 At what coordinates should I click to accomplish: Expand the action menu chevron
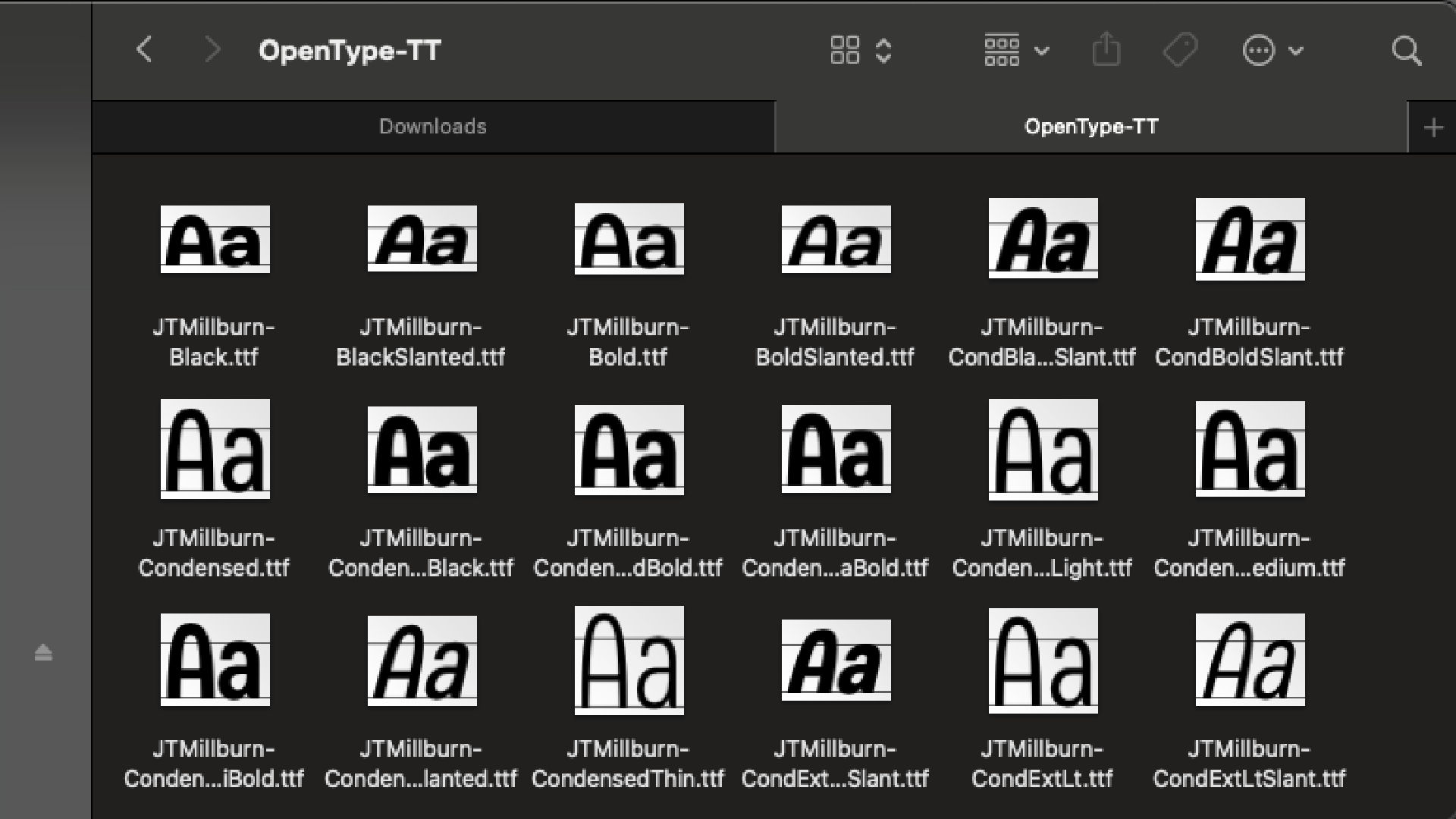1296,51
